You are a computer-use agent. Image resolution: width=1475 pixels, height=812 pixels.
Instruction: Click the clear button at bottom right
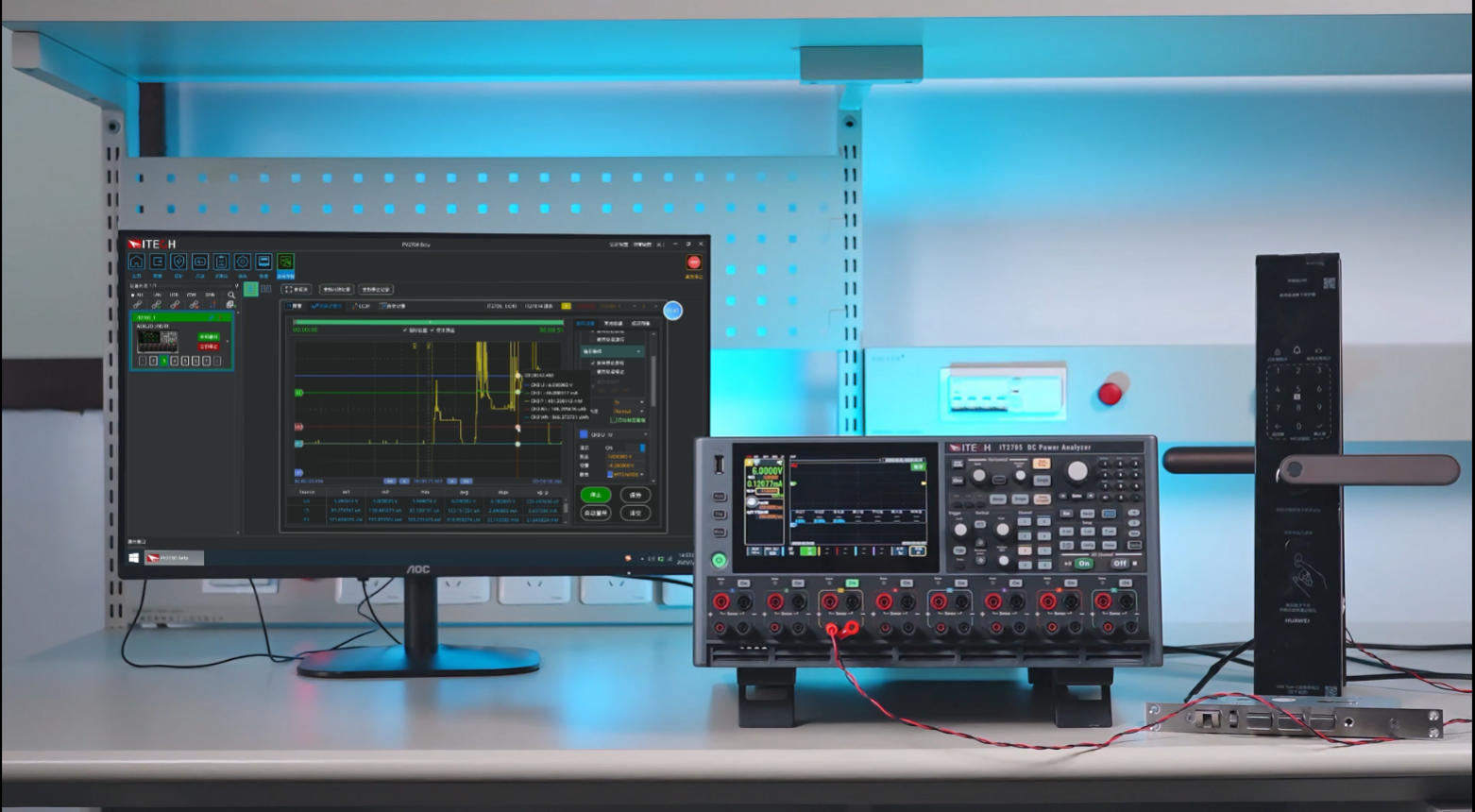[x=636, y=513]
